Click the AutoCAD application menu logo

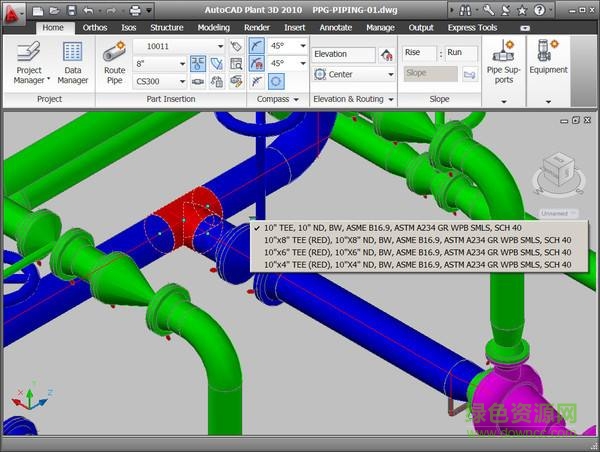coord(14,14)
